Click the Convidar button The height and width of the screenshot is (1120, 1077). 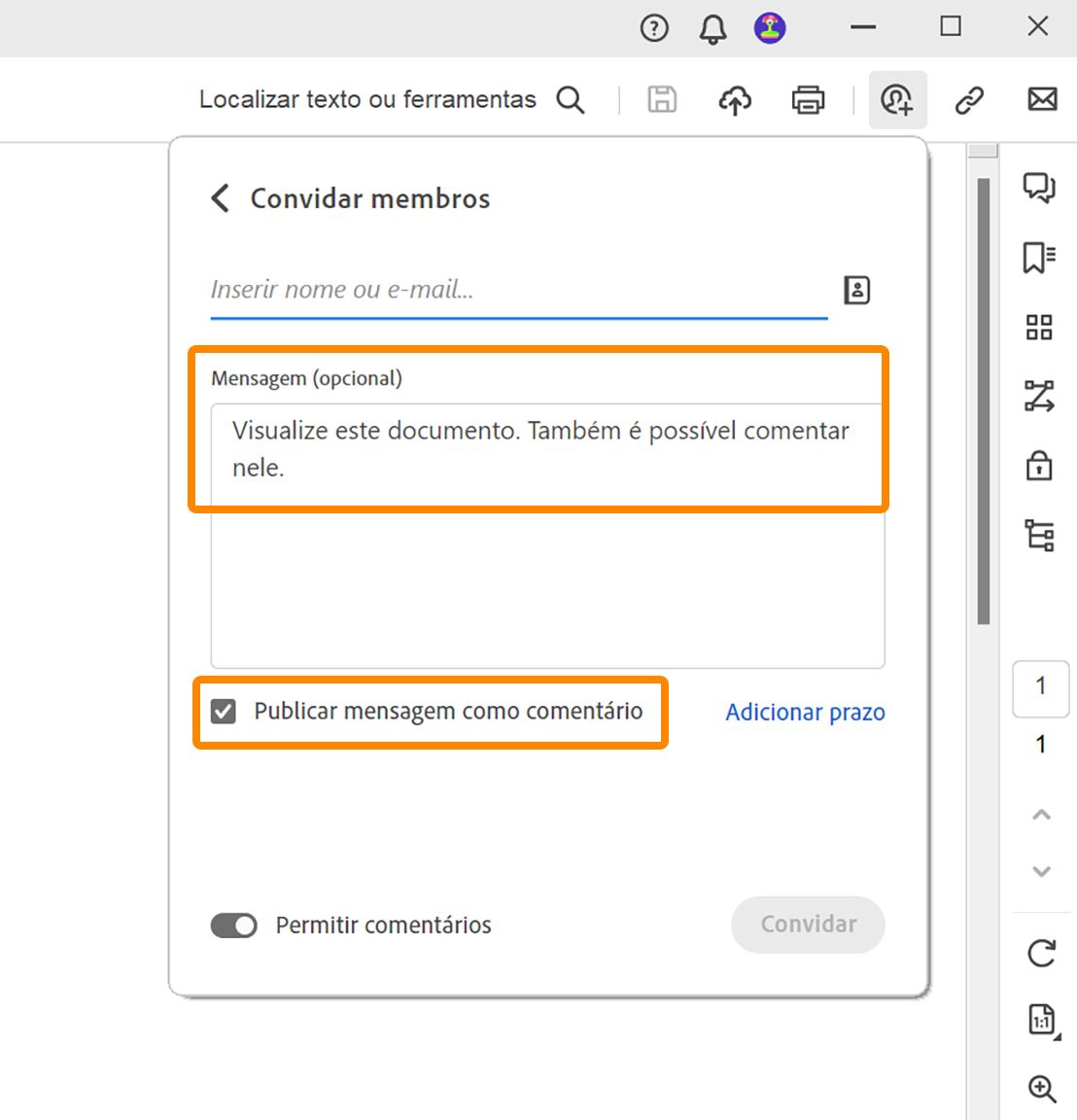coord(808,925)
